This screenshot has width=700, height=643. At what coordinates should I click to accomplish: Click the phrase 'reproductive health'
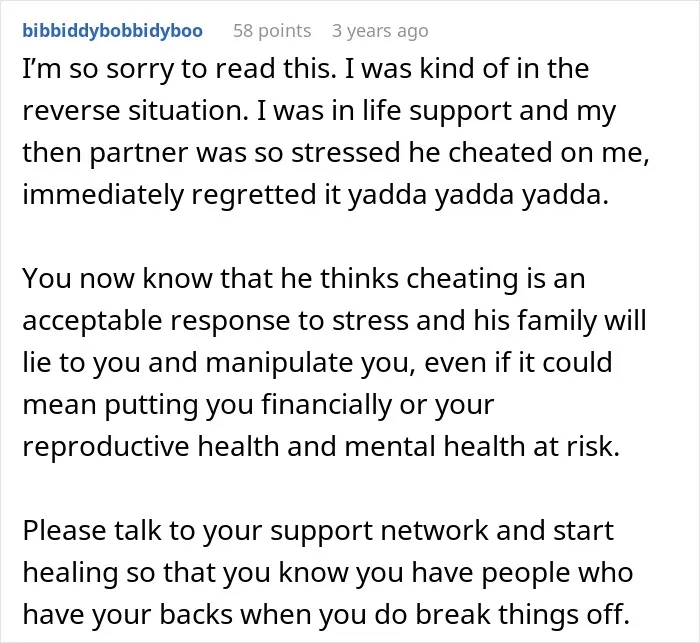(x=151, y=447)
